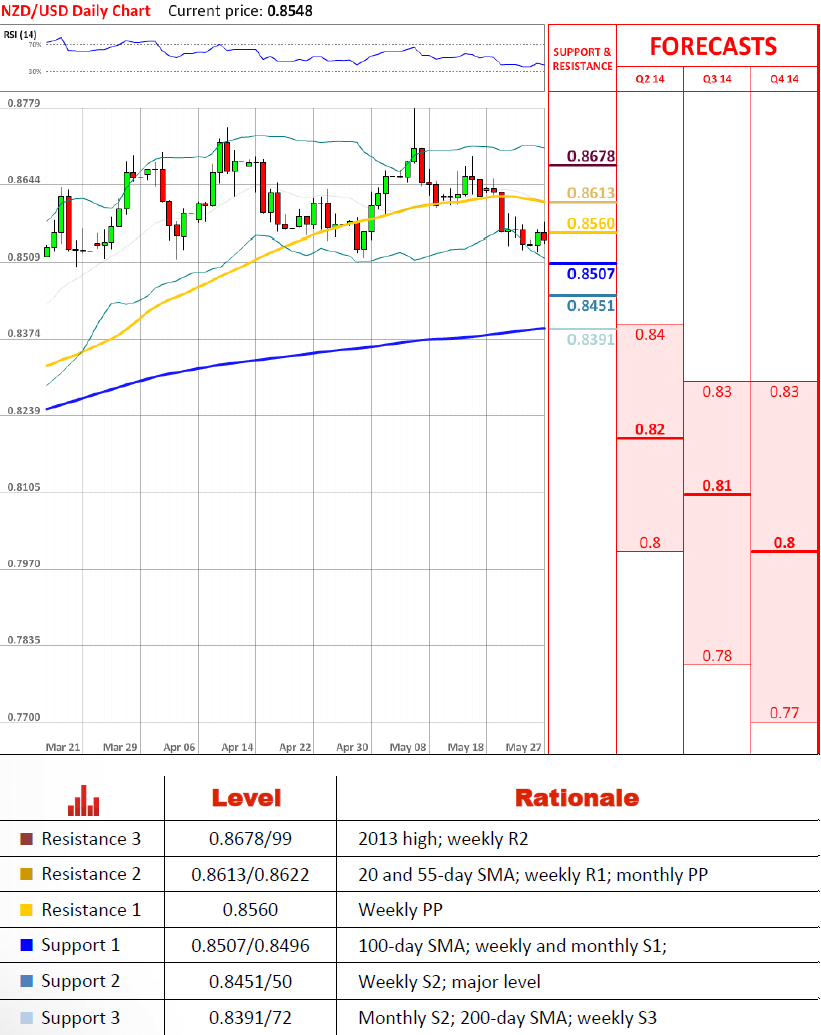This screenshot has width=821, height=1035.
Task: Click the 0.8105 price axis label
Action: pos(24,487)
